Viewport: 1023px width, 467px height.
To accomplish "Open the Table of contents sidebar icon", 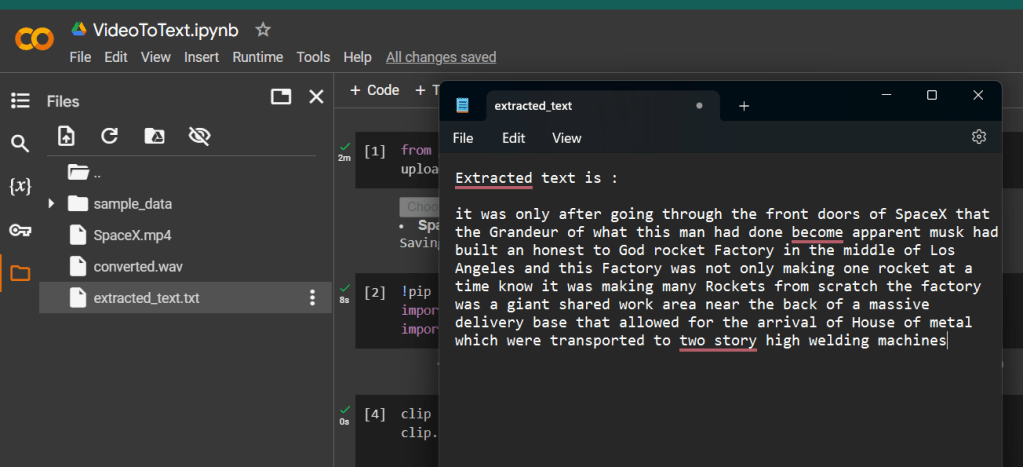I will pyautogui.click(x=20, y=100).
